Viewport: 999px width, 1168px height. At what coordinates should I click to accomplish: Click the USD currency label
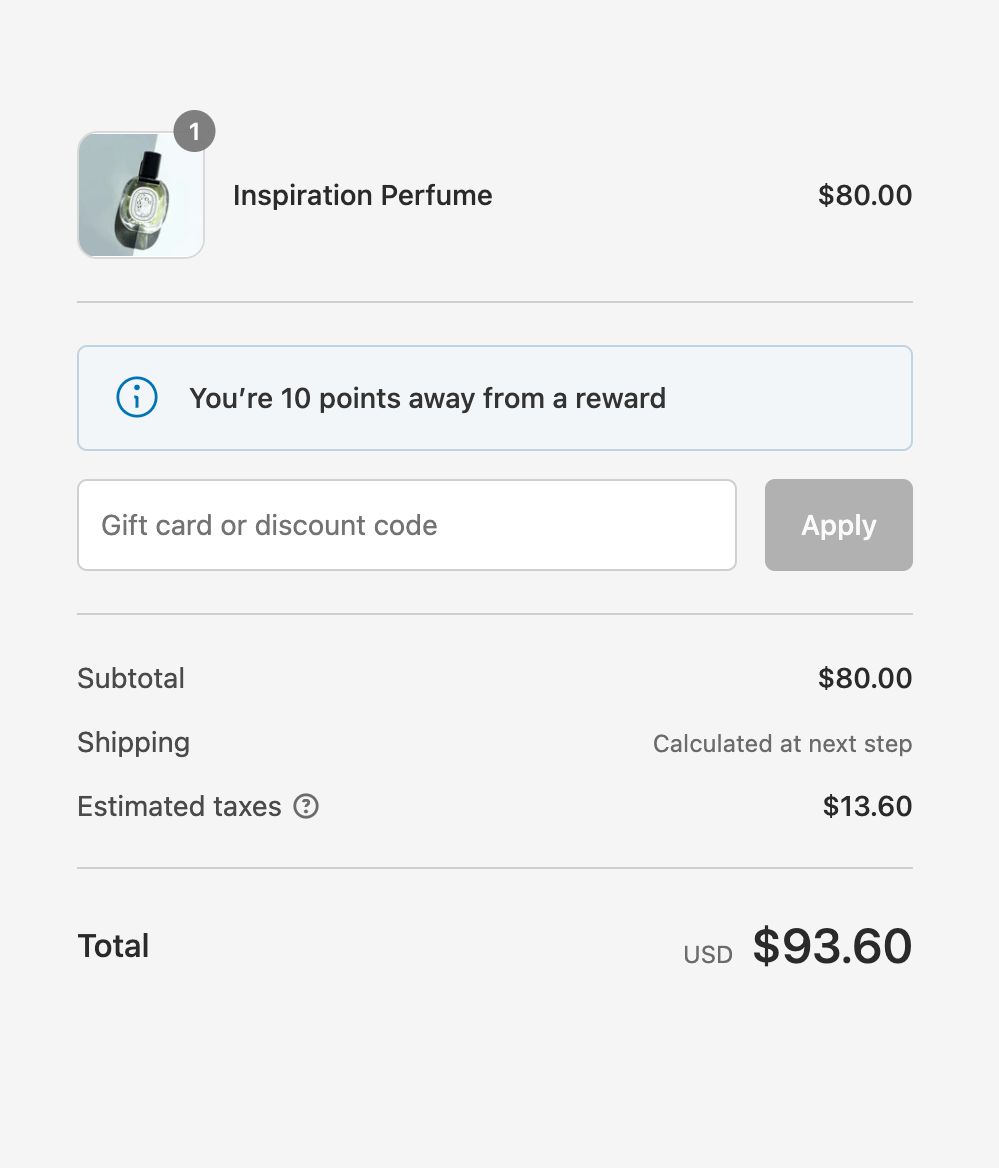tap(707, 954)
